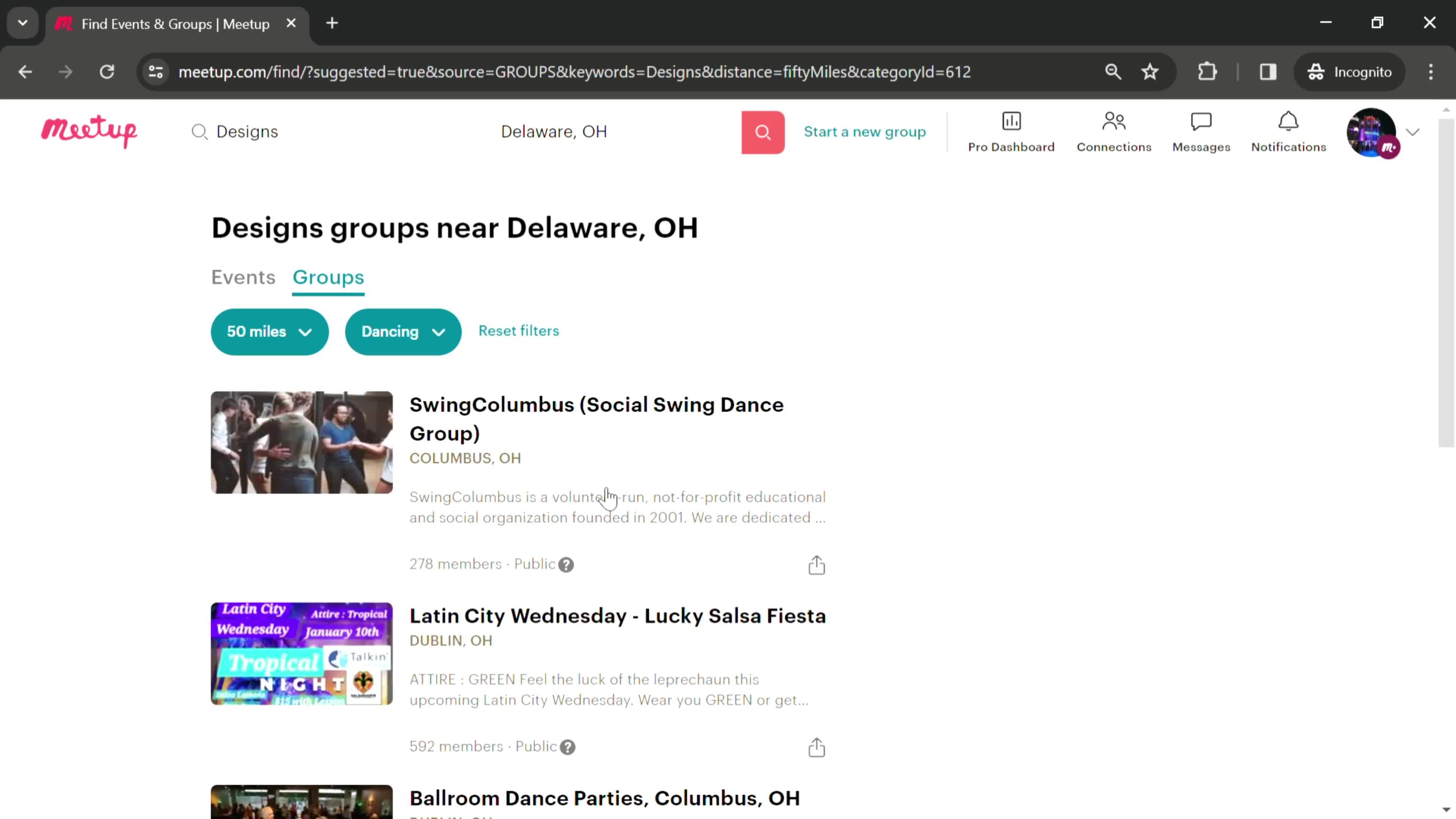Restore down the browser window
The height and width of the screenshot is (819, 1456).
pos(1378,23)
